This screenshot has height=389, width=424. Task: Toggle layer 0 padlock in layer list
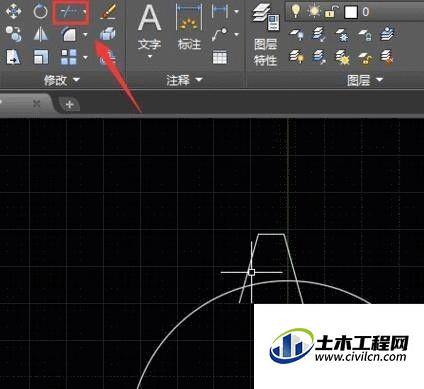click(331, 12)
